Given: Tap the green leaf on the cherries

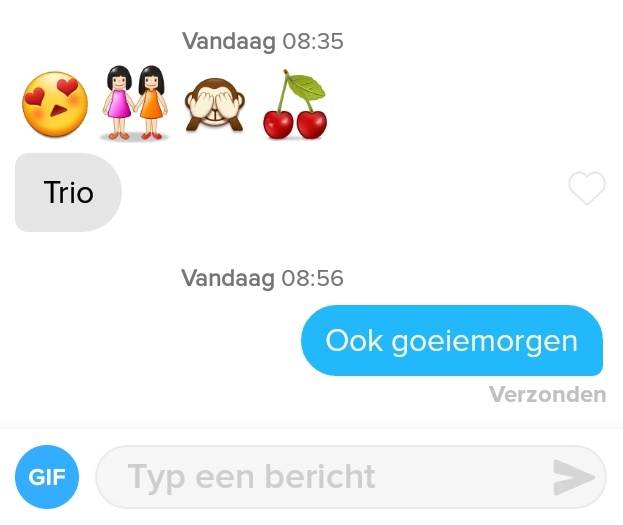Looking at the screenshot, I should click(x=306, y=87).
